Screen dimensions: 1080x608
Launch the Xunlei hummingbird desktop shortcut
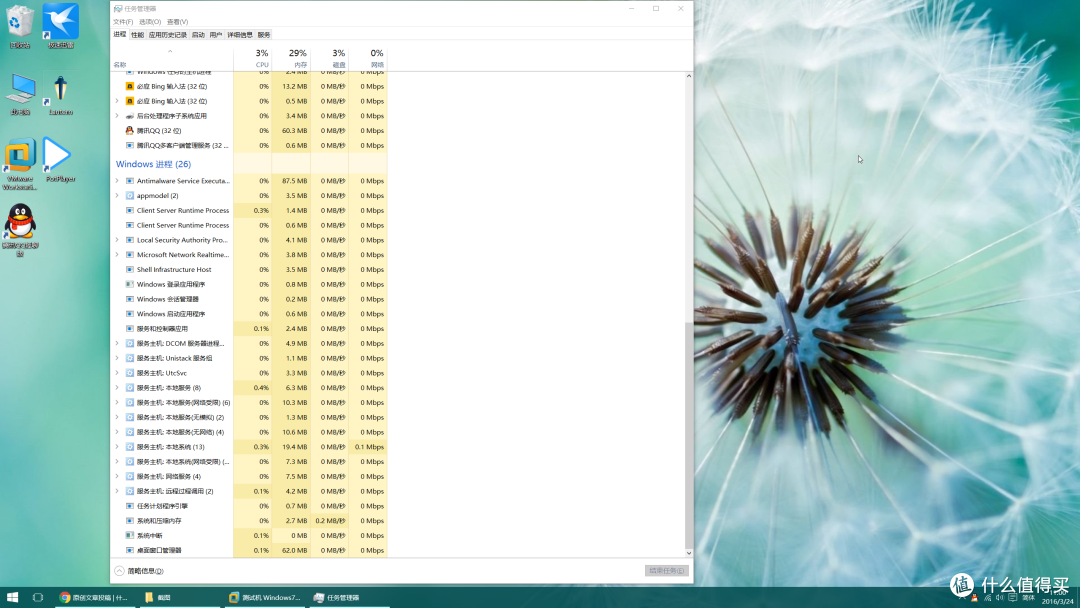coord(61,26)
